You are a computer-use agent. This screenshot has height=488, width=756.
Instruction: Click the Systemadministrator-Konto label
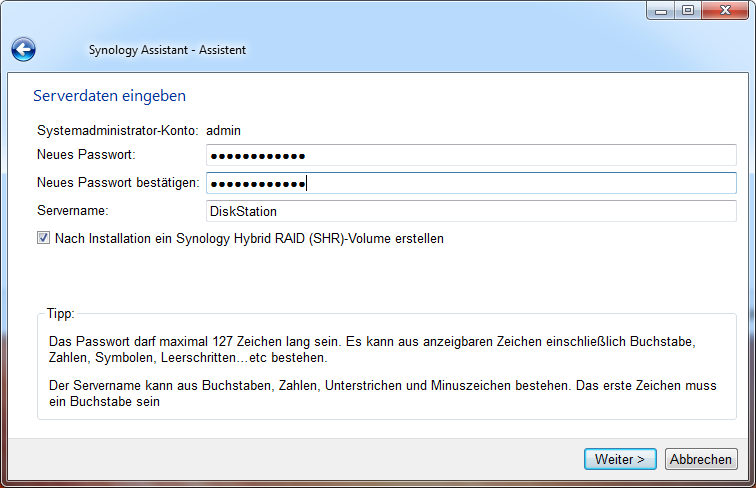118,131
